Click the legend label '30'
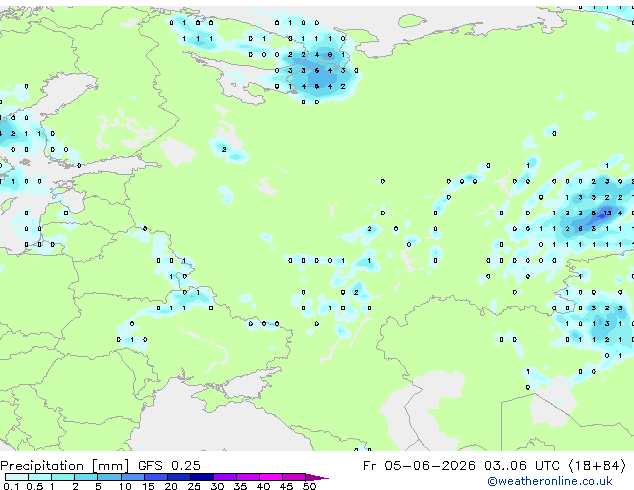This screenshot has width=634, height=490. tap(217, 486)
